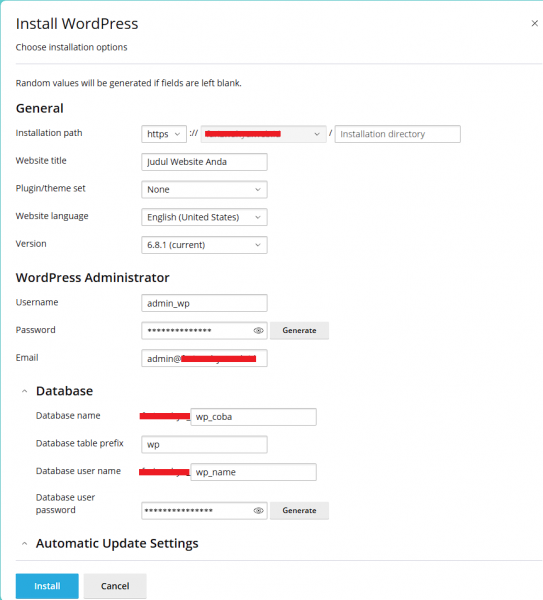Viewport: 543px width, 600px height.
Task: Select a different WordPress version
Action: pos(204,245)
